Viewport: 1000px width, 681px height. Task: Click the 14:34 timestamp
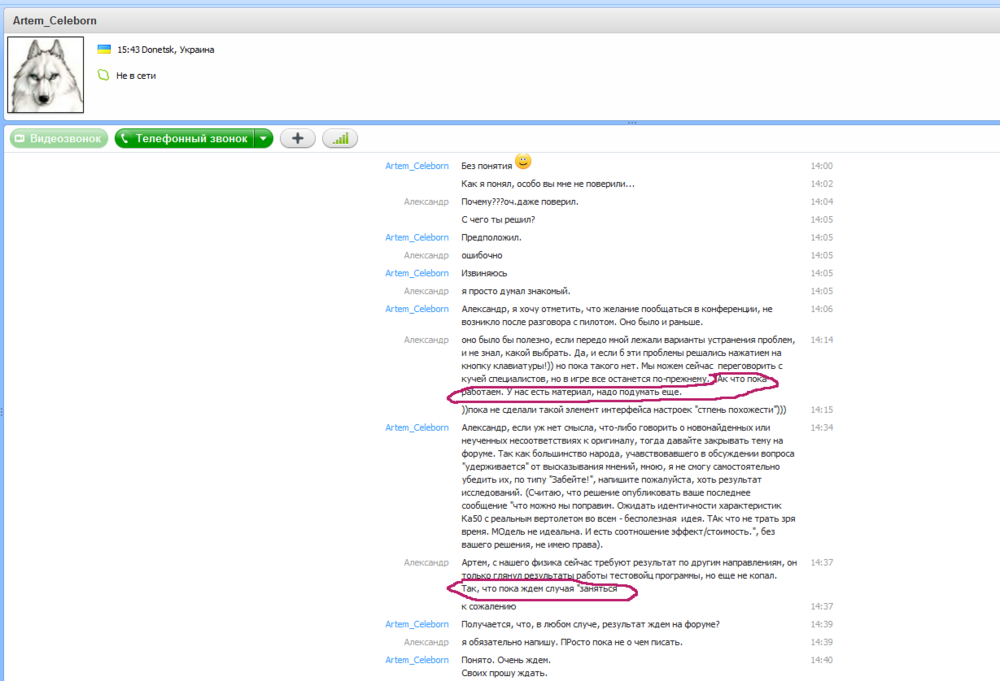(821, 428)
